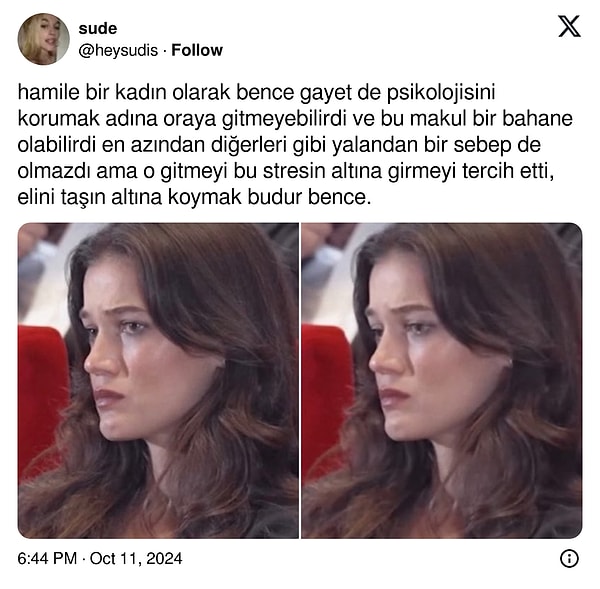Image resolution: width=600 pixels, height=589 pixels.
Task: Open the right photo of the woman
Action: point(442,380)
